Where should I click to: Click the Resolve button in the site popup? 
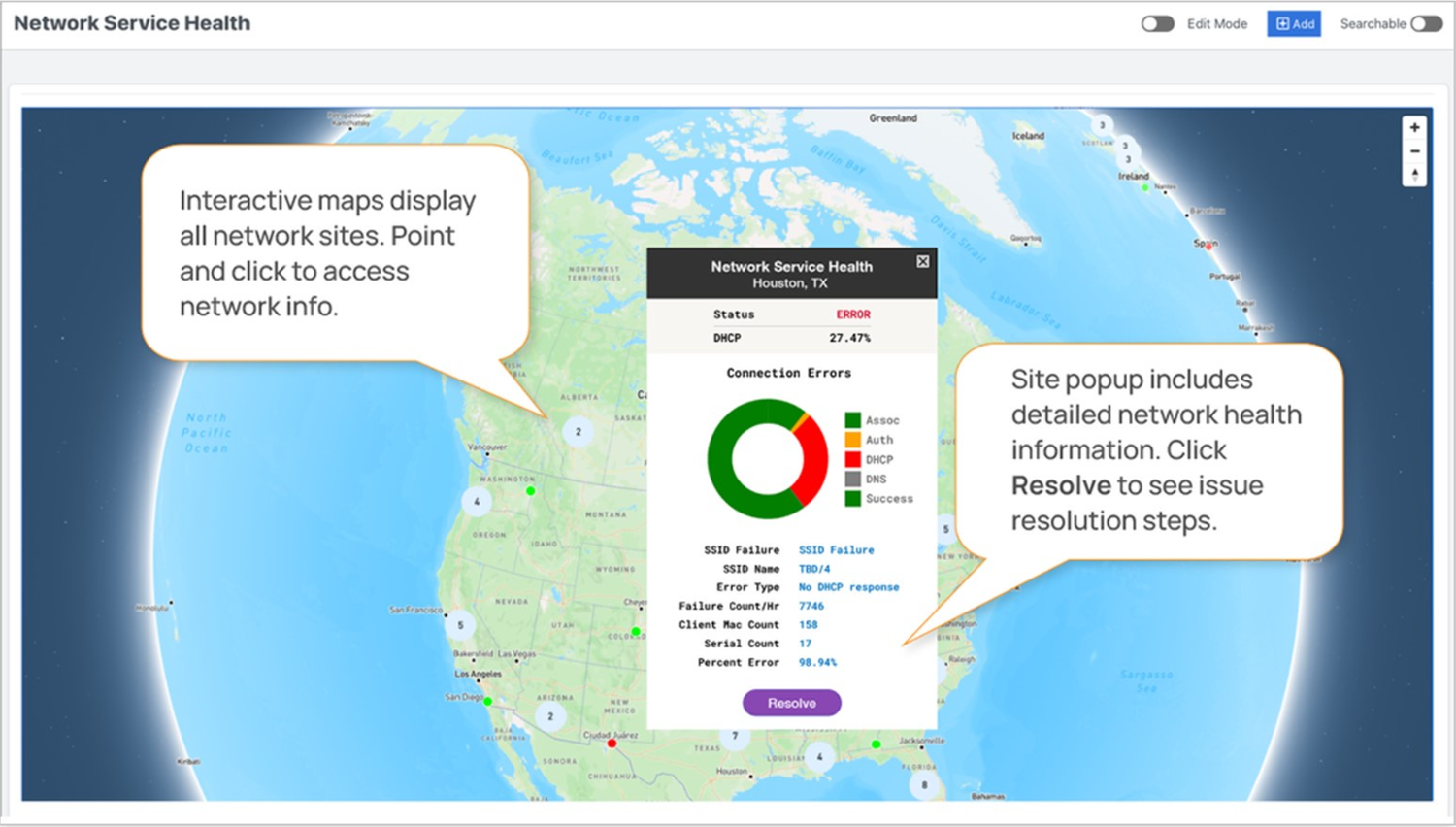click(x=791, y=702)
